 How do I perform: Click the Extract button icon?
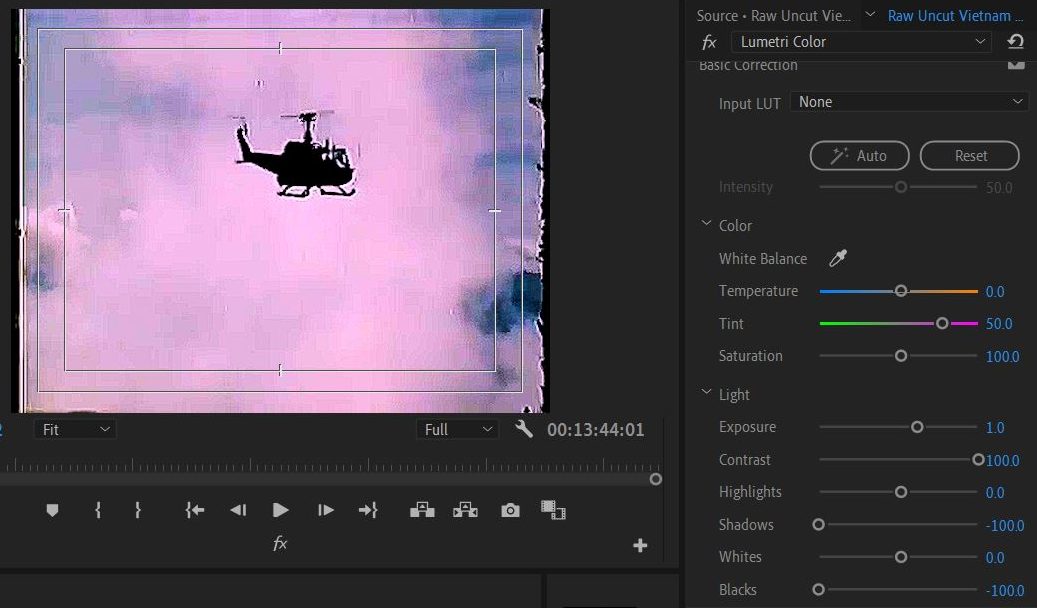(x=466, y=510)
